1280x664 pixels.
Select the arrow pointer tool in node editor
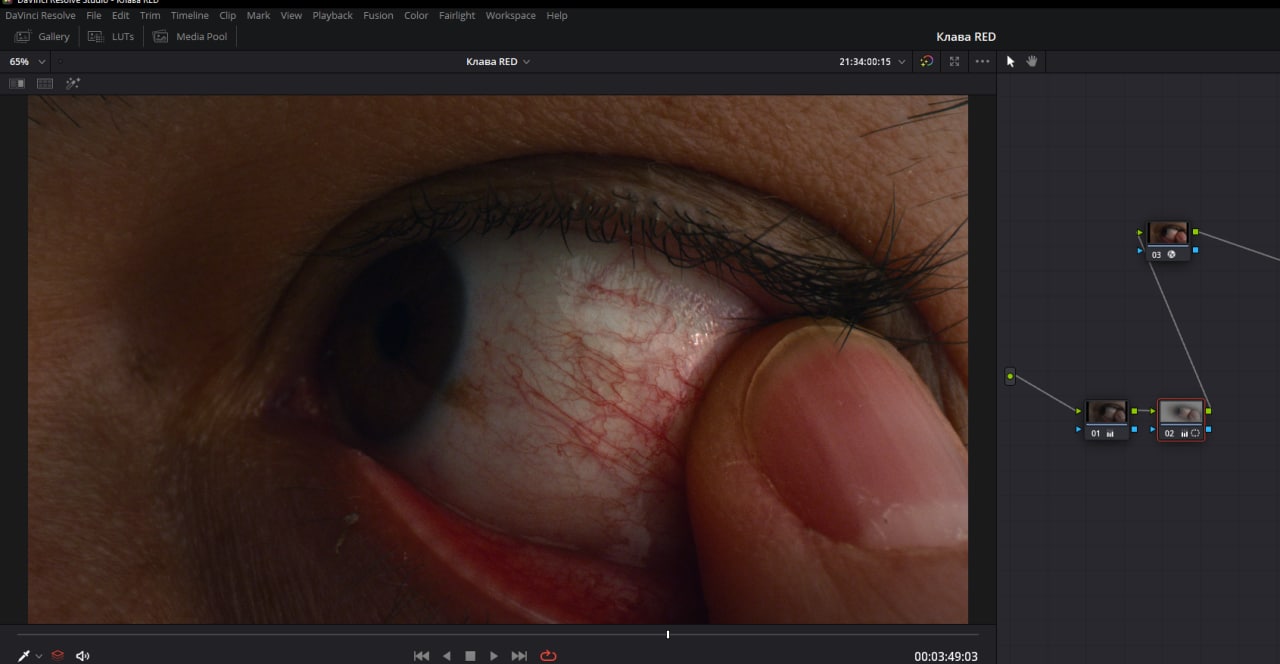pos(1010,61)
